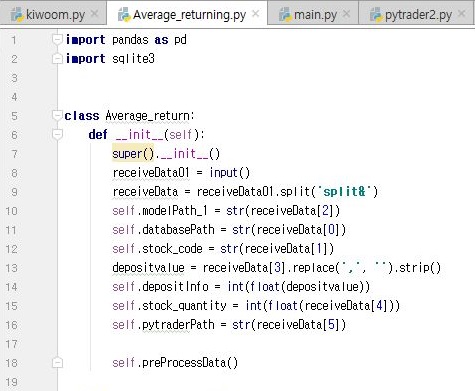475x391 pixels.
Task: Collapse the __init__ method fold marker
Action: coord(57,135)
